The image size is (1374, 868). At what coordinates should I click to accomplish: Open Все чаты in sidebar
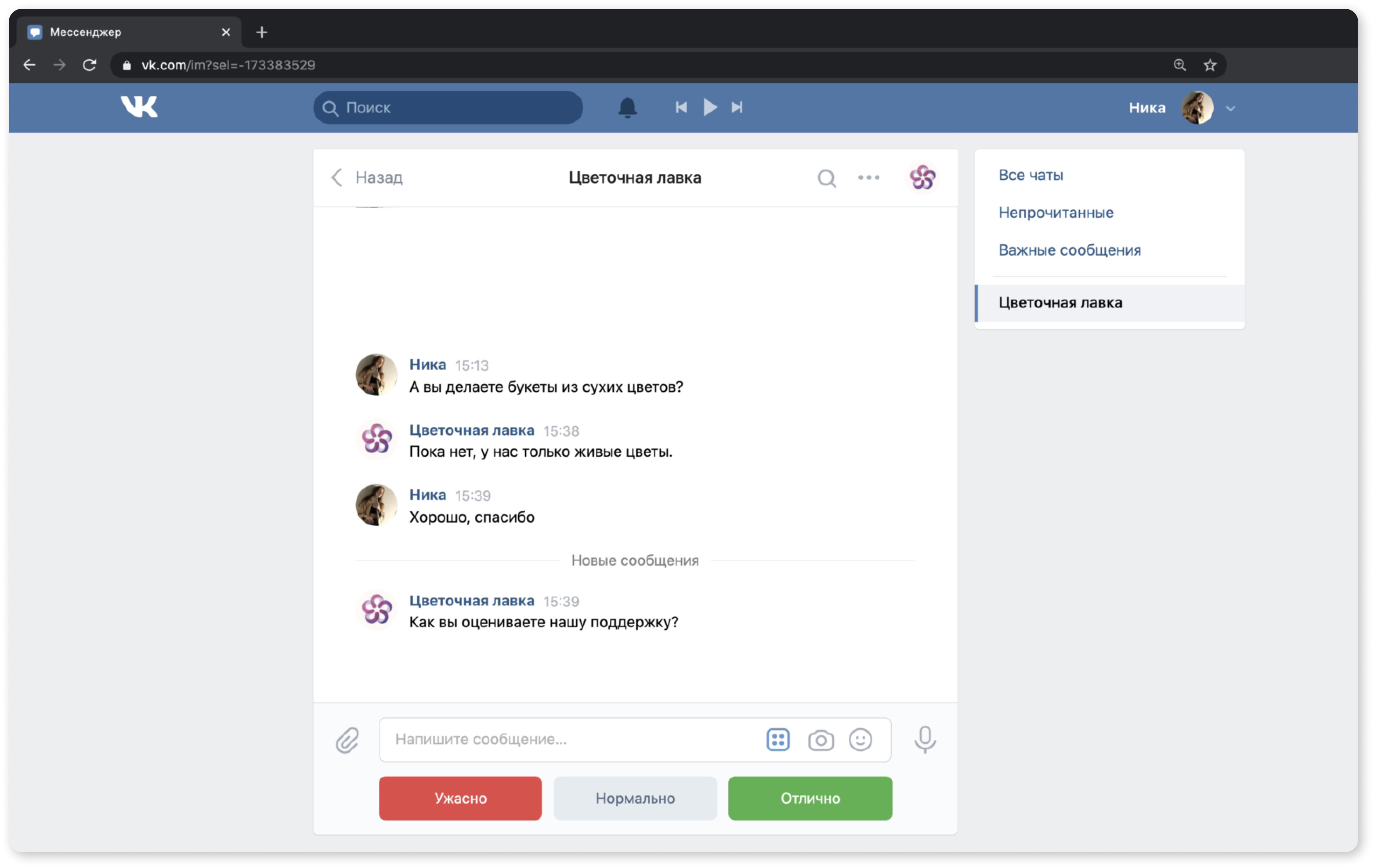(x=1030, y=175)
